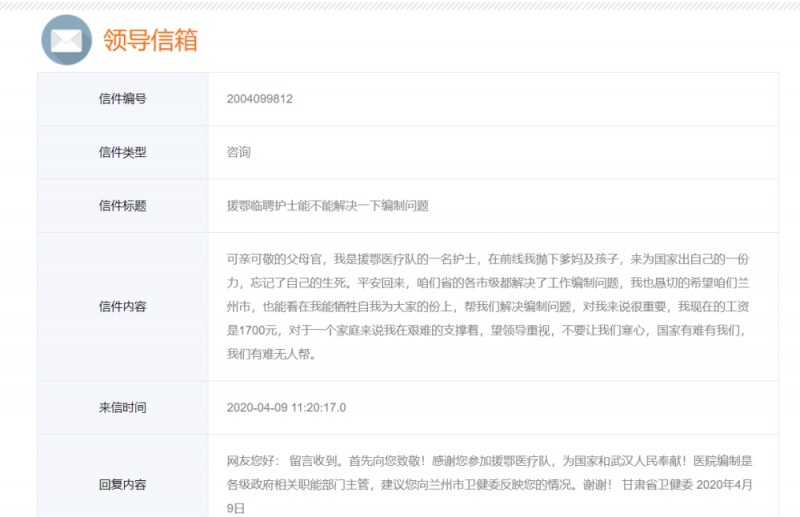Click the last content line 我们有难无人帮
The image size is (800, 517).
(271, 354)
